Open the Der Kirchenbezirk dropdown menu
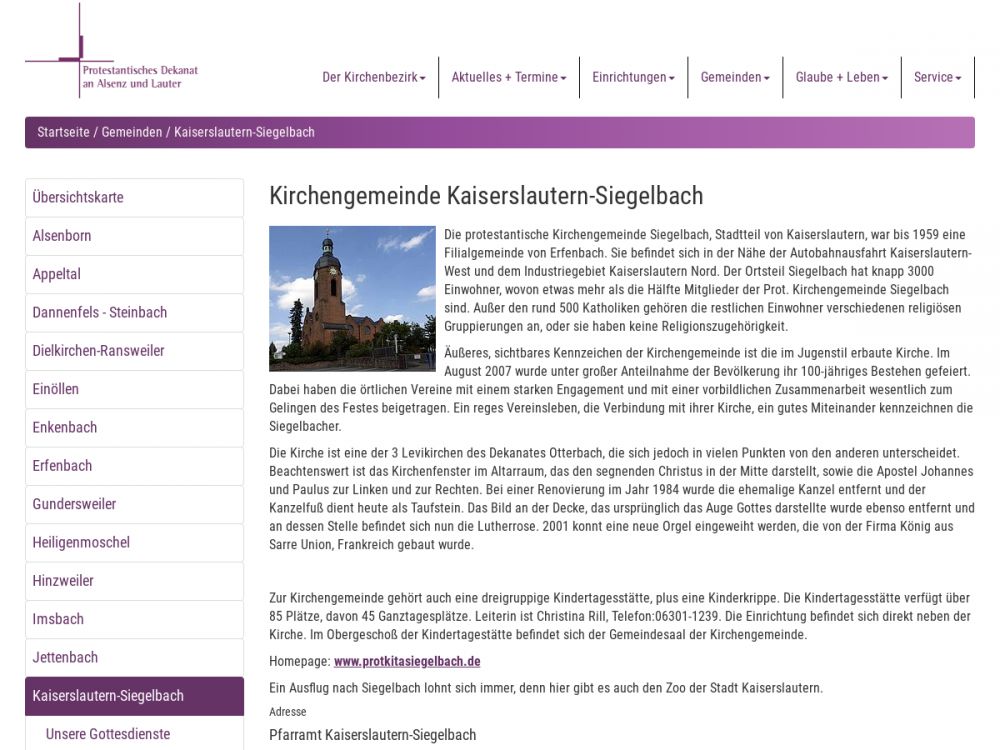This screenshot has width=1000, height=750. [373, 78]
